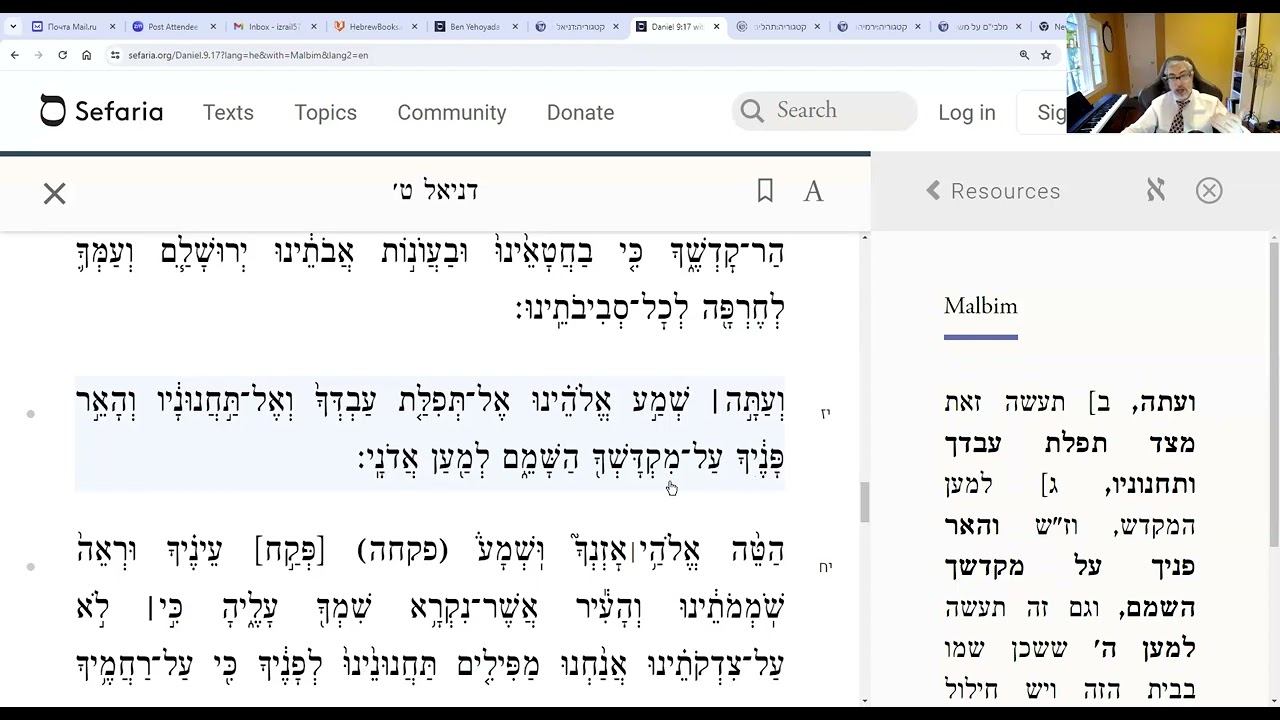Click the browser back arrow
Viewport: 1280px width, 720px height.
15,55
